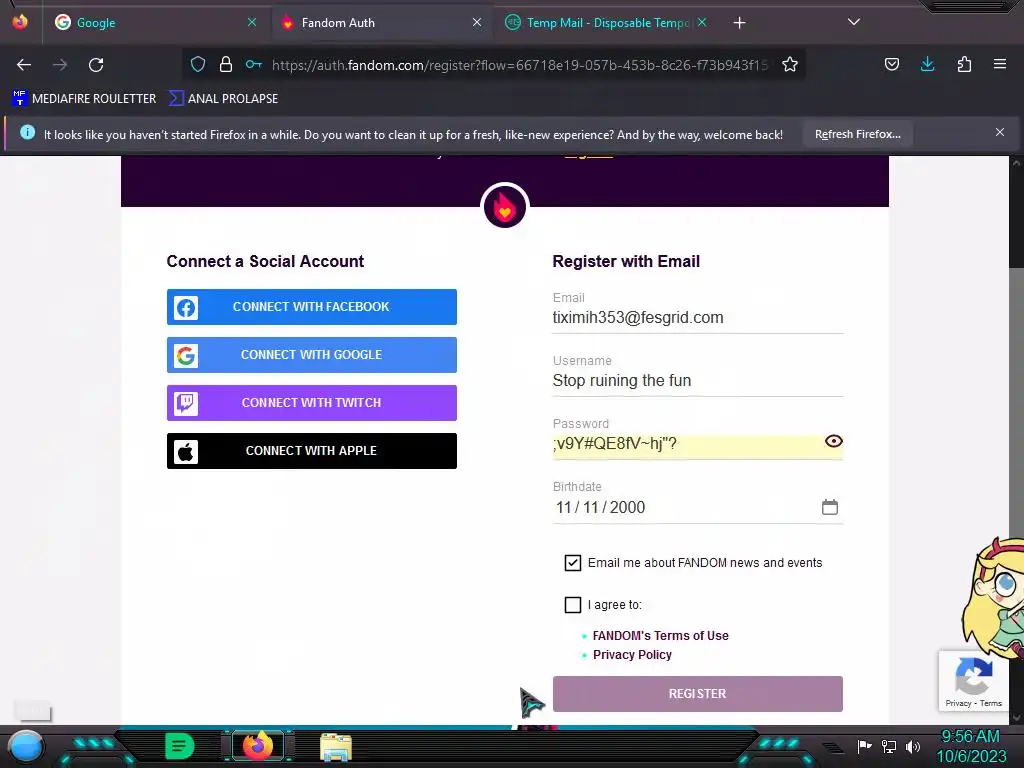Open network status tray icon
The image size is (1024, 768).
[x=888, y=746]
